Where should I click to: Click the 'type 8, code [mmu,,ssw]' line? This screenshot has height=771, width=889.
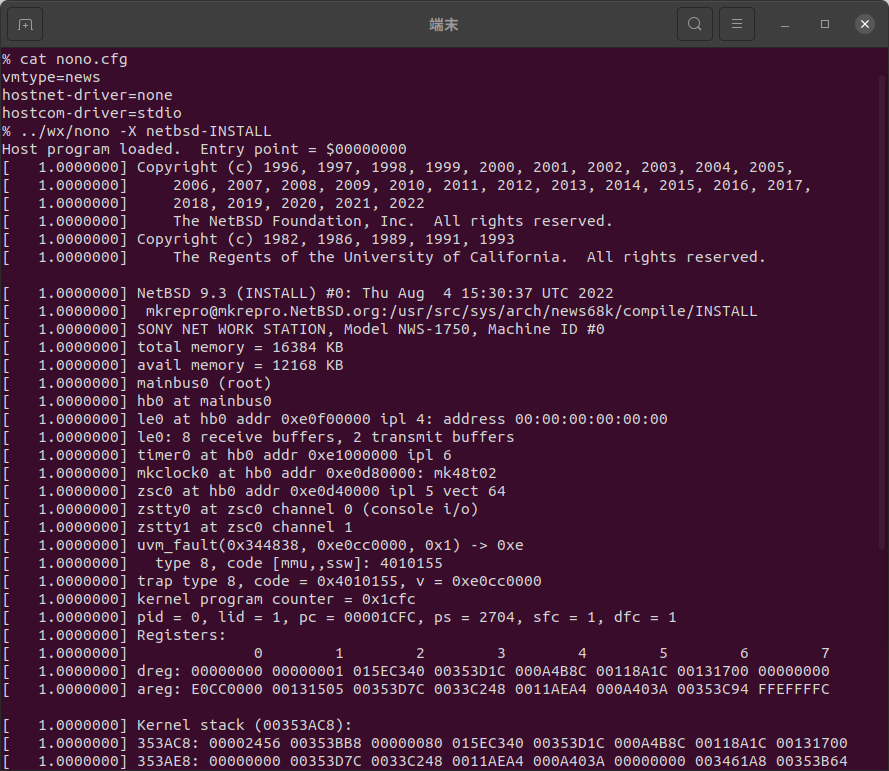[x=222, y=563]
